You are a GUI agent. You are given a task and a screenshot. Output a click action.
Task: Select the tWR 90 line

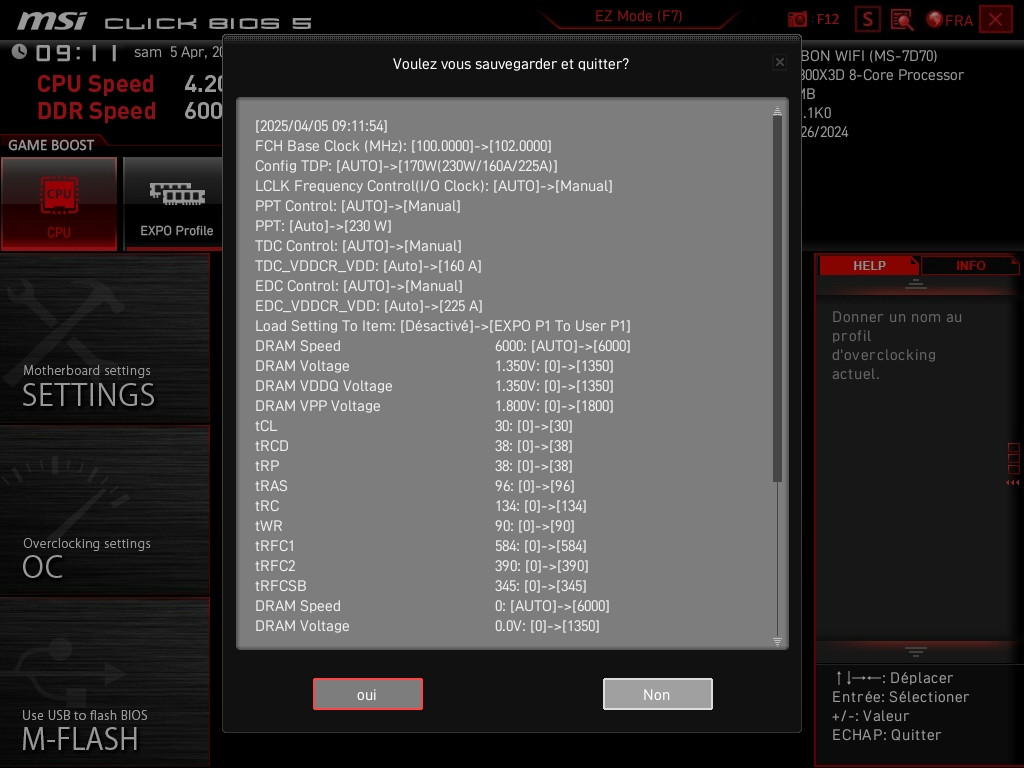click(x=415, y=526)
